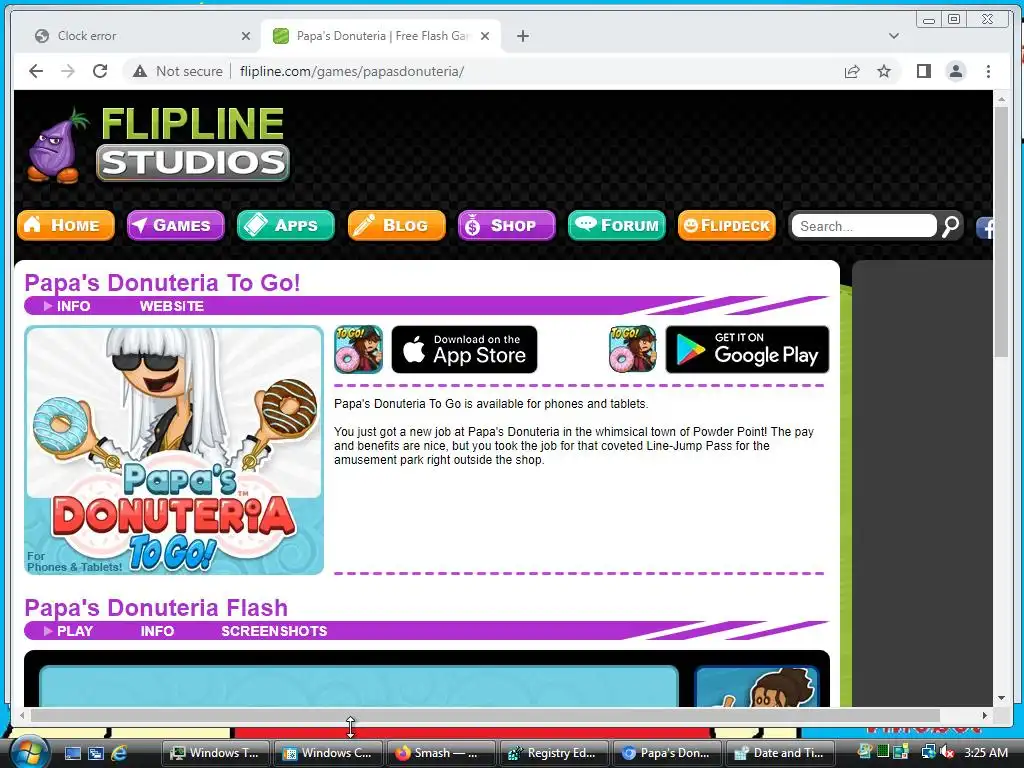Open the Flipdeck nav button
1024x768 pixels.
pyautogui.click(x=727, y=225)
